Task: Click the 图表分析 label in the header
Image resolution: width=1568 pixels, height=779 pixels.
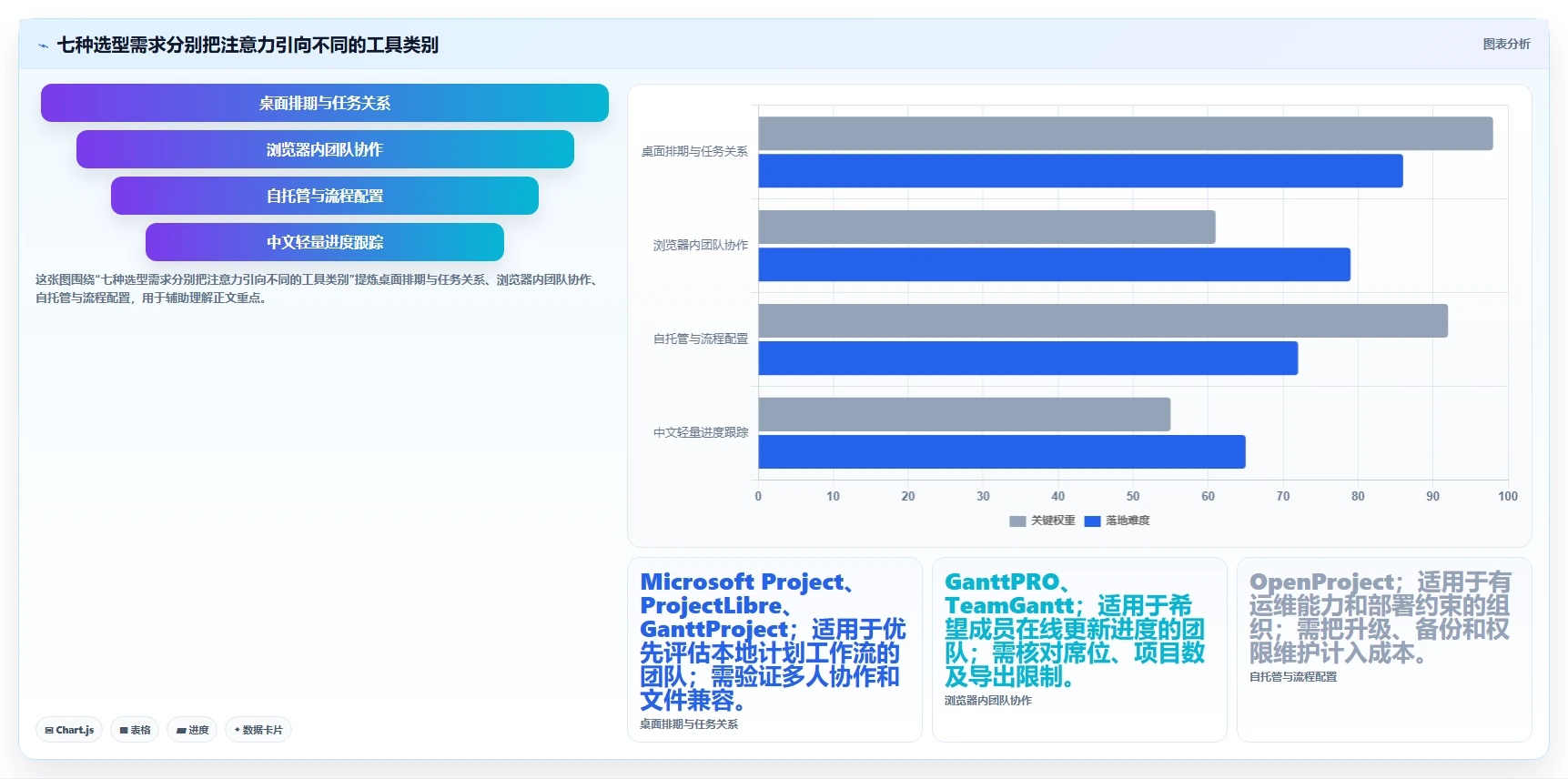Action: click(x=1506, y=44)
